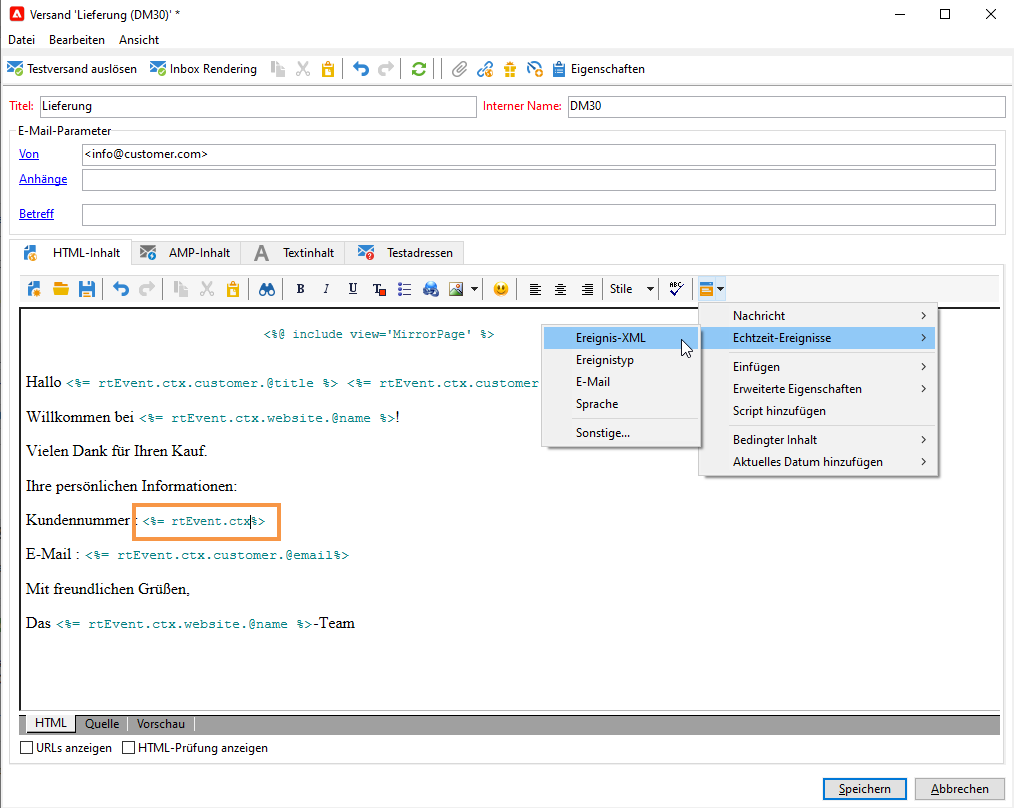Click the open folder icon in editor toolbar
The height and width of the screenshot is (808, 1014).
(x=61, y=289)
